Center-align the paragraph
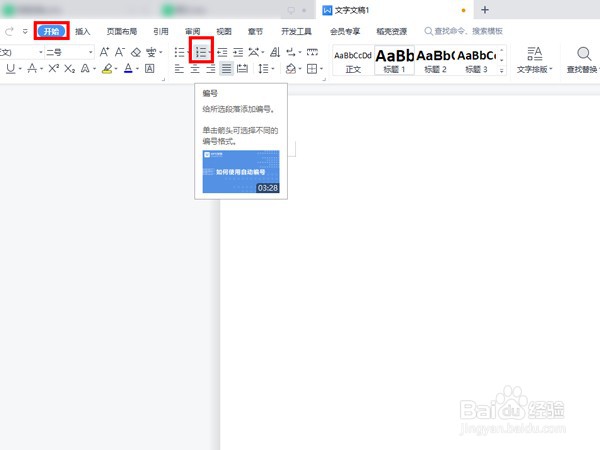The width and height of the screenshot is (600, 450). coord(195,69)
